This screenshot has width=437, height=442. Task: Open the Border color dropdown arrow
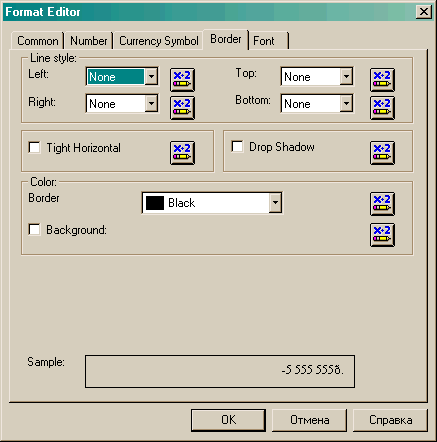pyautogui.click(x=275, y=202)
